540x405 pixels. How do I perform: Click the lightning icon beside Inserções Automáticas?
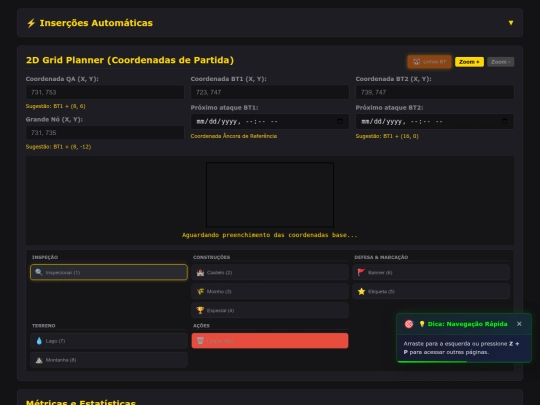[31, 23]
